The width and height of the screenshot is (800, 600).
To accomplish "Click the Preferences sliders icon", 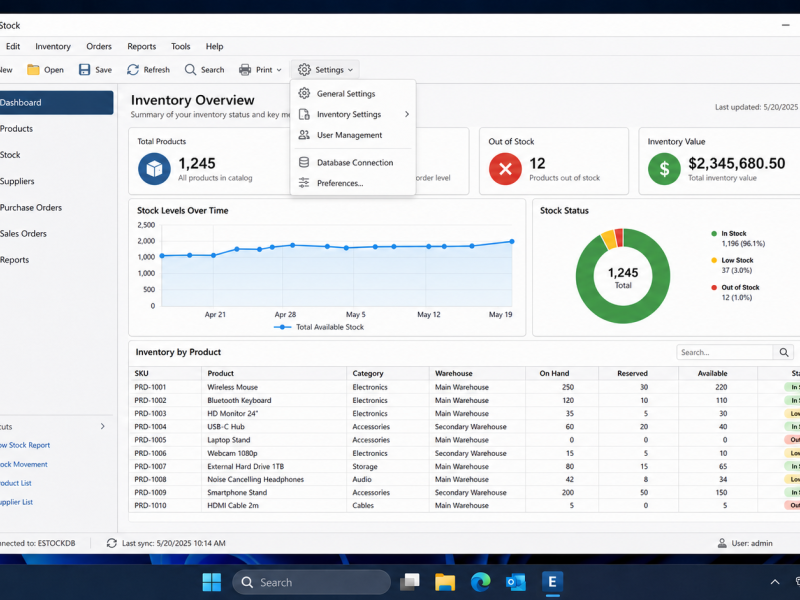I will (x=304, y=183).
